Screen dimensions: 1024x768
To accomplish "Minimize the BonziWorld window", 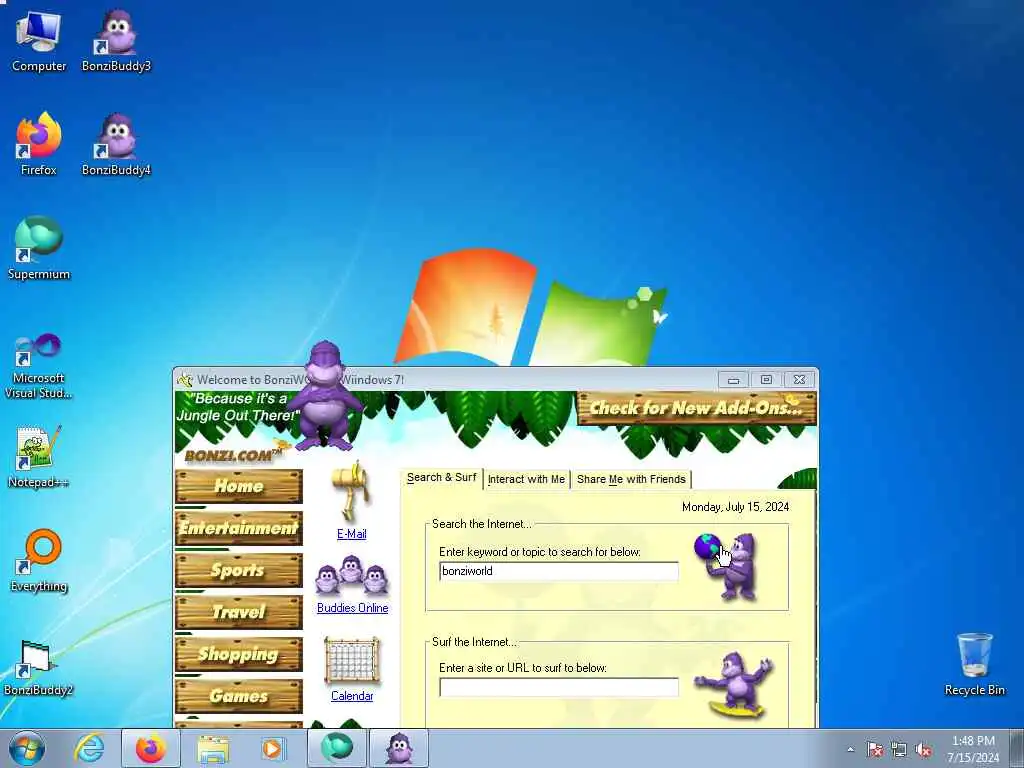I will click(x=733, y=379).
